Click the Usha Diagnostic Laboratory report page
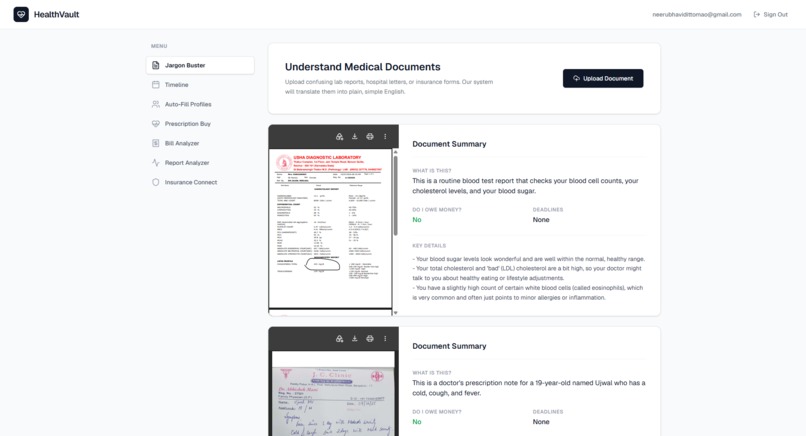Image resolution: width=806 pixels, height=436 pixels. (x=330, y=229)
